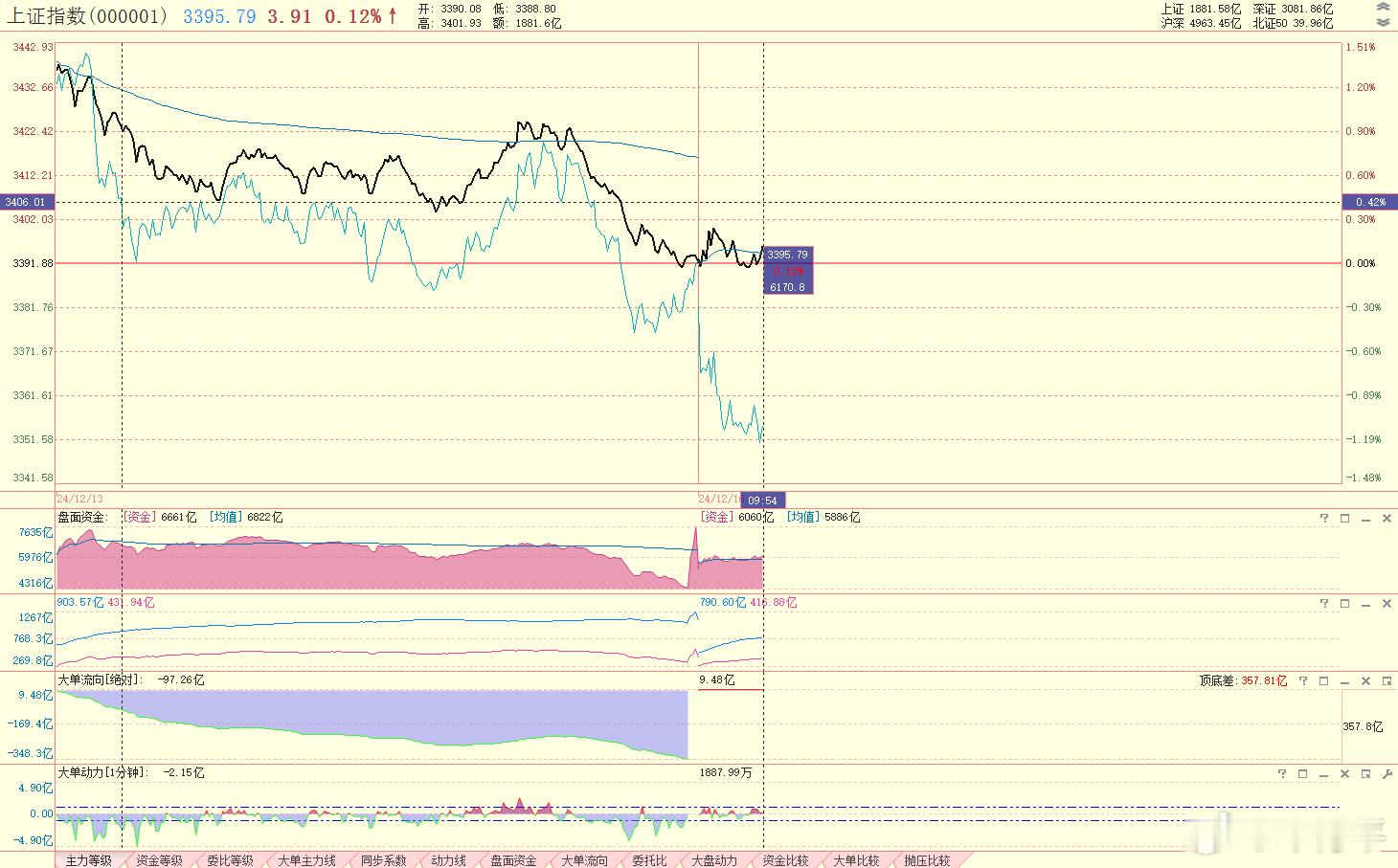Switch to the 动力线 tab

[448, 860]
